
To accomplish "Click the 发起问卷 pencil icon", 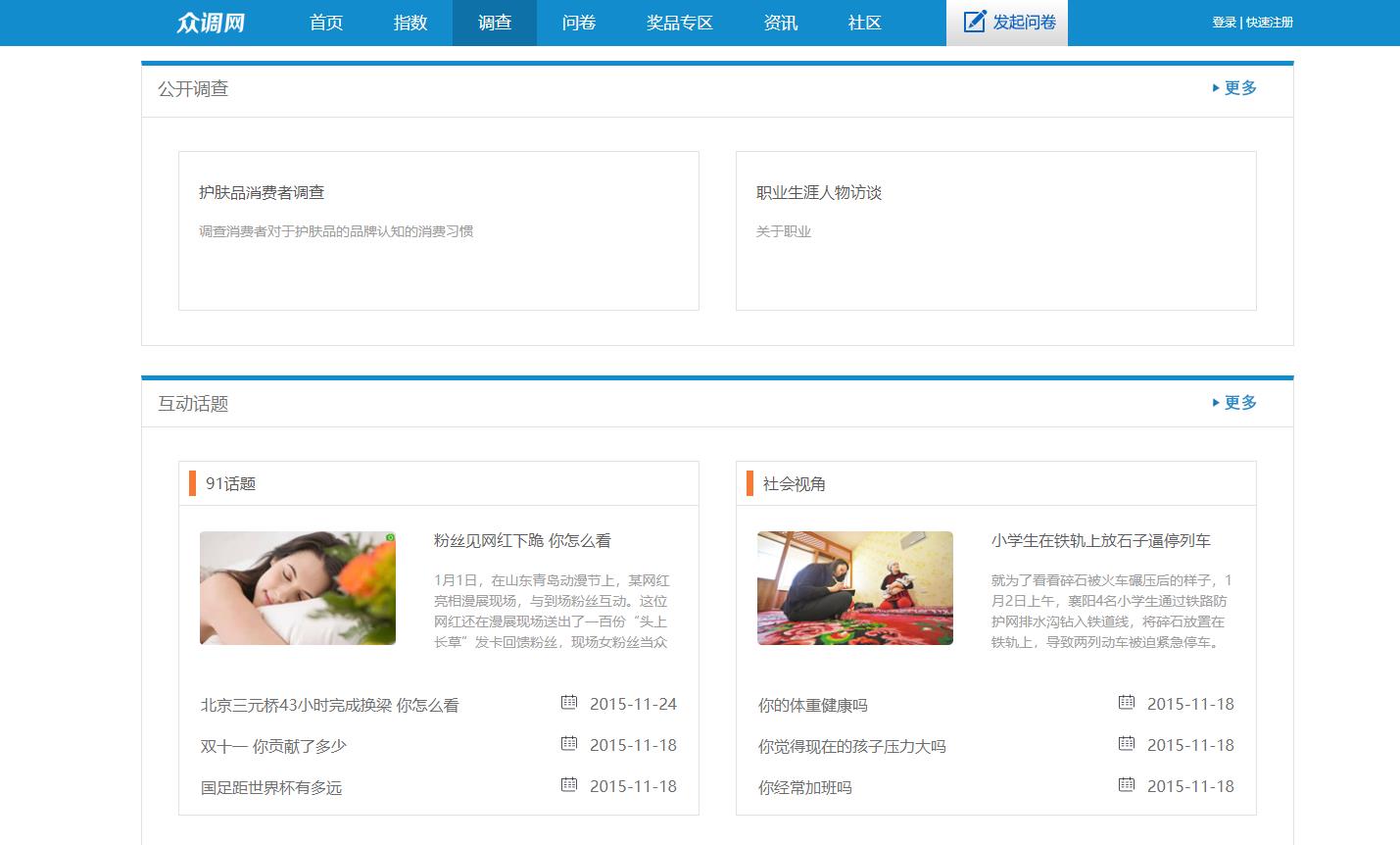I will pyautogui.click(x=974, y=22).
